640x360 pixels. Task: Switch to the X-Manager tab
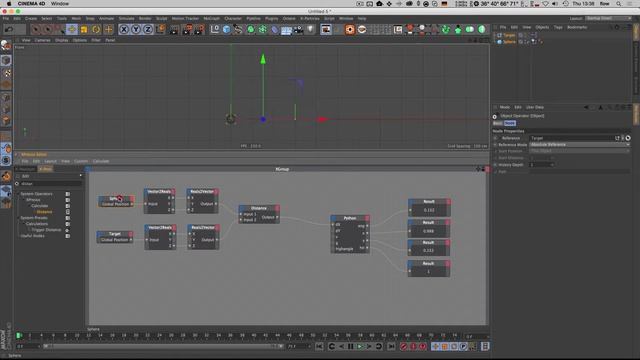26,169
